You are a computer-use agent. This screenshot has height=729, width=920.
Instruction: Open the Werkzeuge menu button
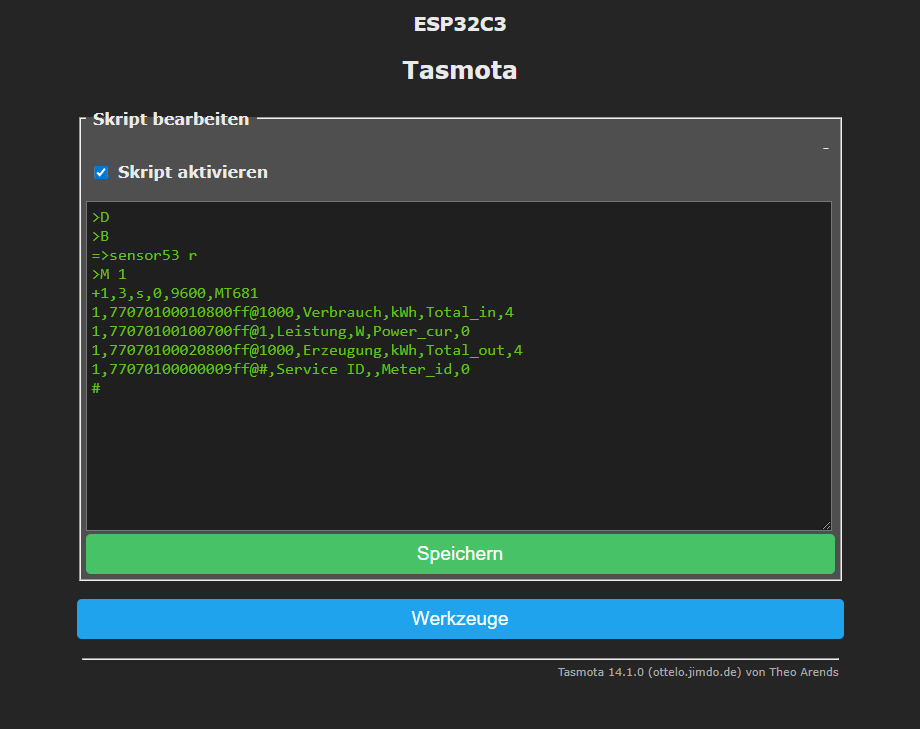(460, 619)
